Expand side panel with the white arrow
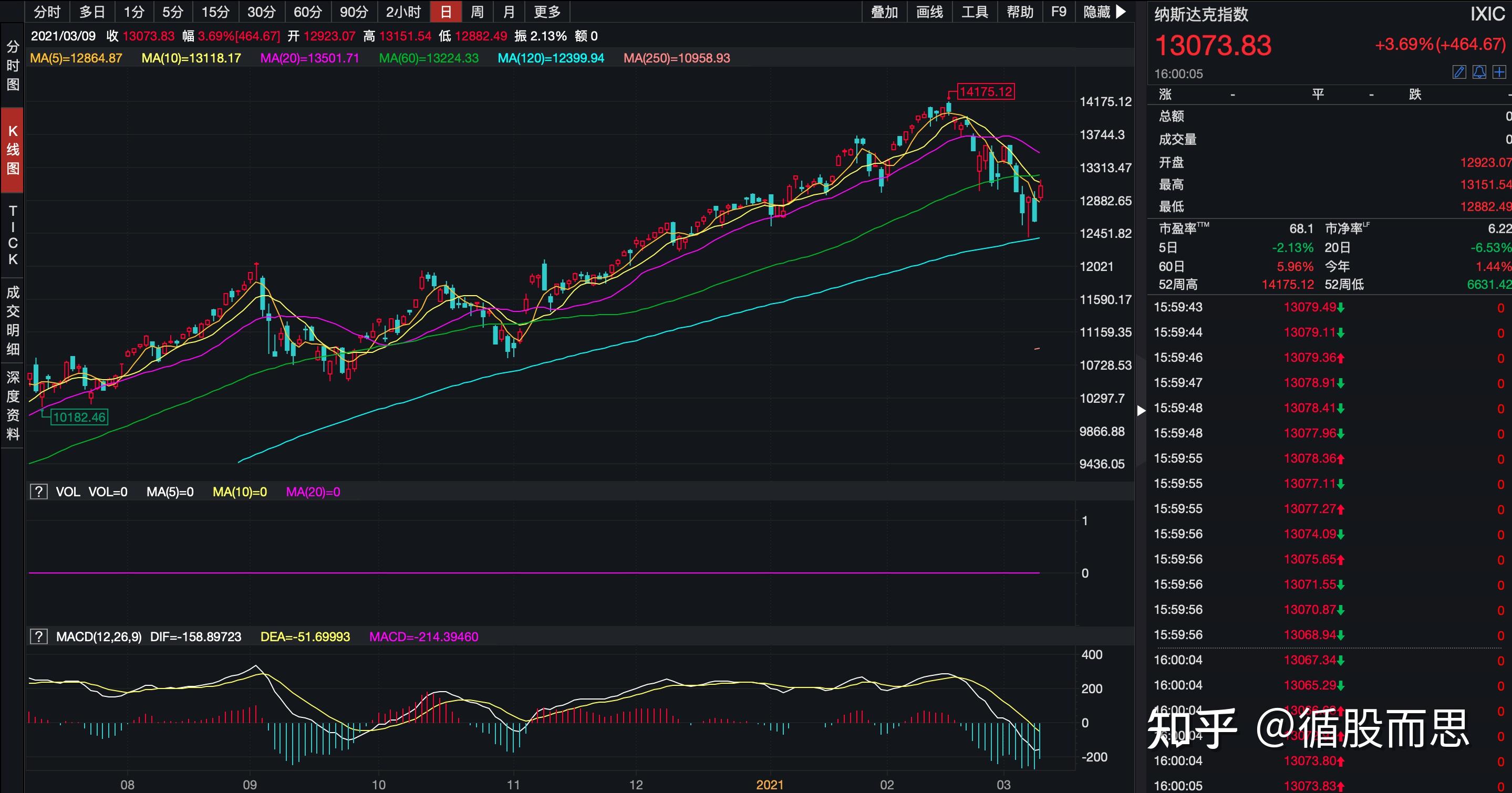Screen dimensions: 1512x793 (x=1141, y=411)
